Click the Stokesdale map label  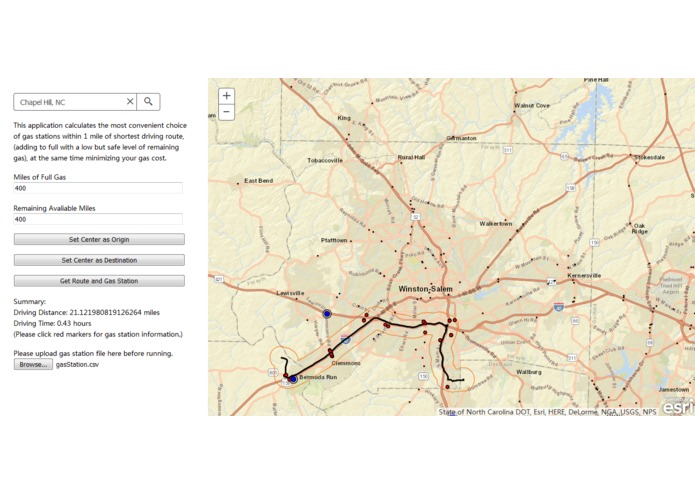pyautogui.click(x=649, y=157)
